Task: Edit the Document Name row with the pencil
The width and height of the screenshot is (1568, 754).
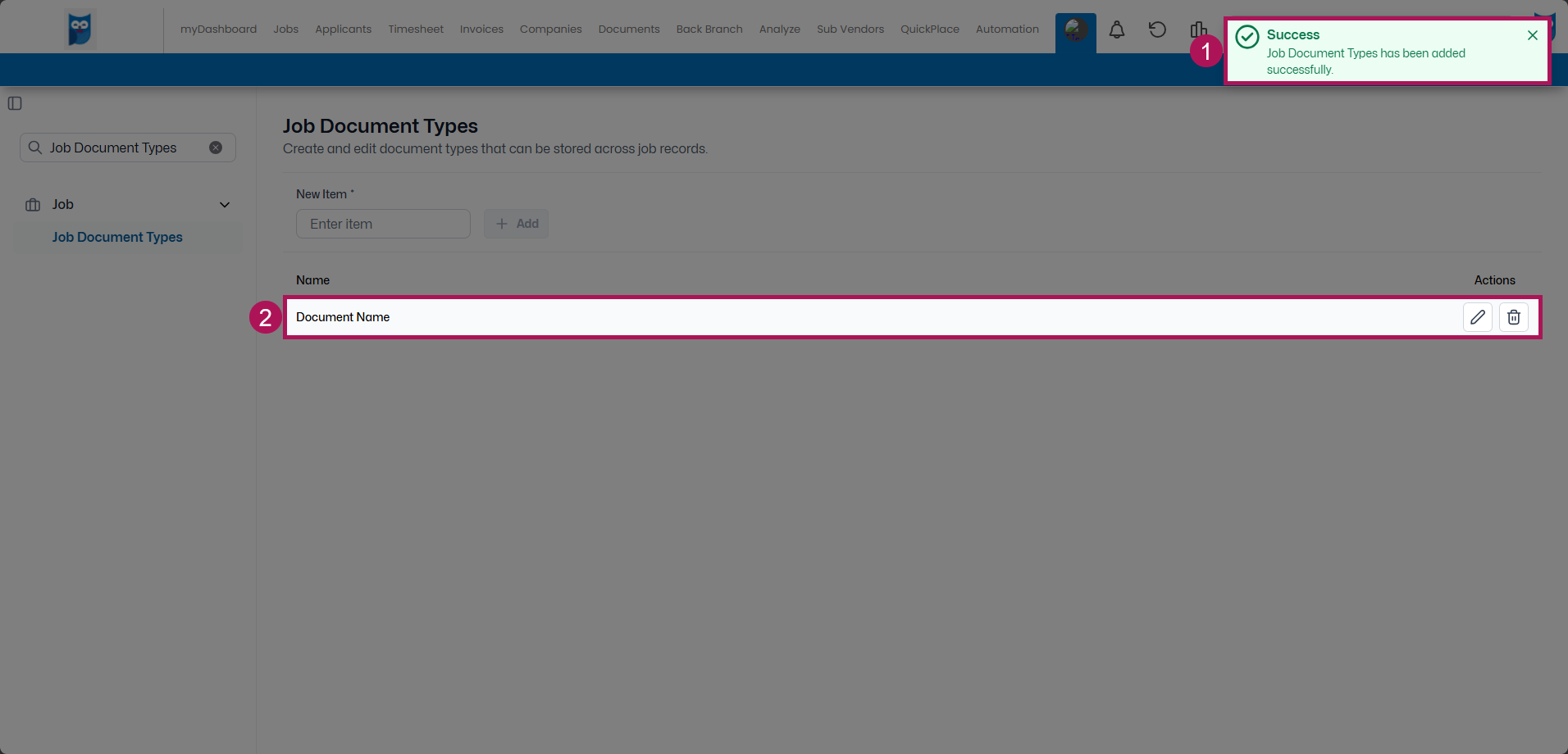Action: (x=1478, y=317)
